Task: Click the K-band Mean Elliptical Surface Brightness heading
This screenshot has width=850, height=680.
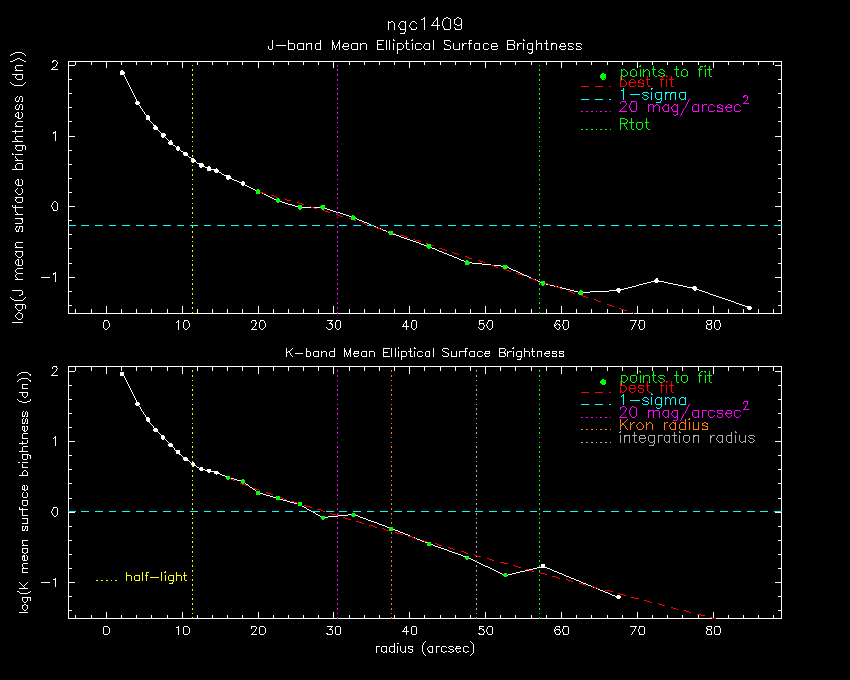Action: (x=424, y=352)
